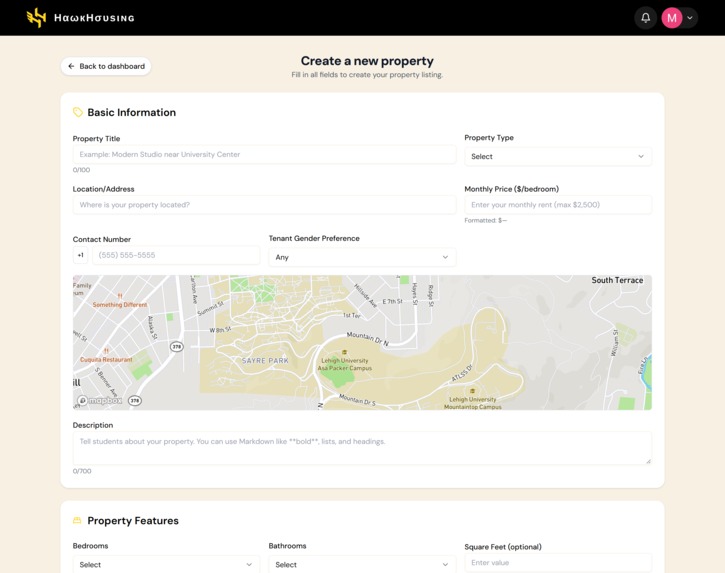Click the Monthly Price input
This screenshot has width=725, height=573.
point(558,205)
